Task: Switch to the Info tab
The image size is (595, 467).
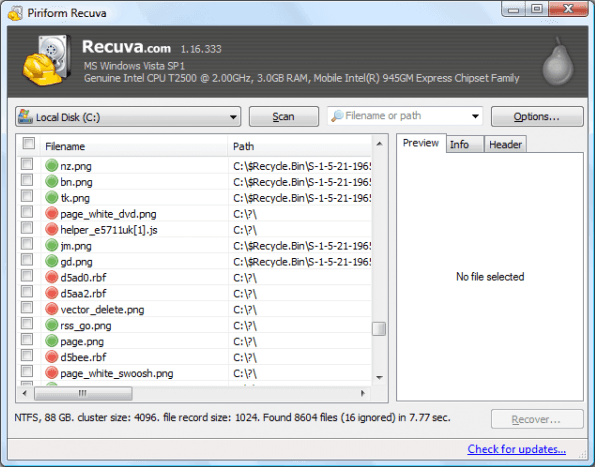Action: pyautogui.click(x=464, y=145)
